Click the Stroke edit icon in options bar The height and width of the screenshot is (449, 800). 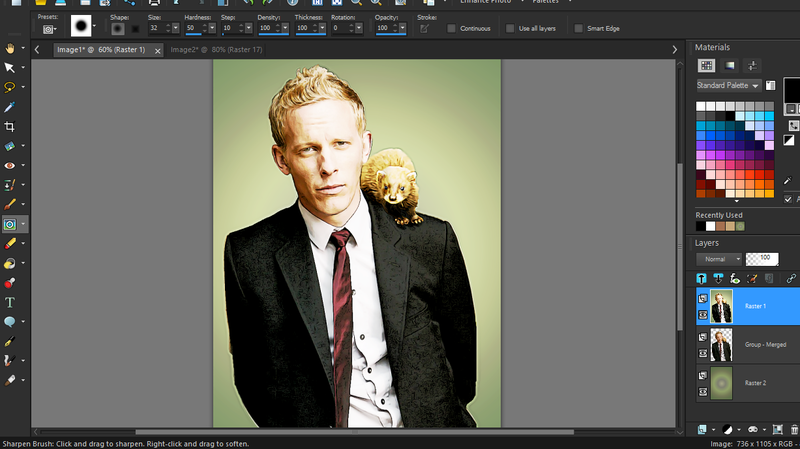tap(424, 29)
